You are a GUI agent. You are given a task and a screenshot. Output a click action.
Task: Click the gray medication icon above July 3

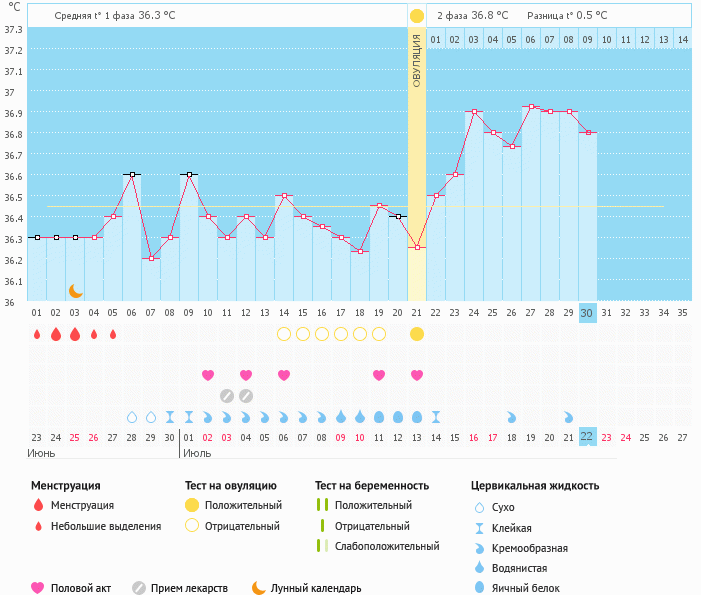[x=227, y=396]
